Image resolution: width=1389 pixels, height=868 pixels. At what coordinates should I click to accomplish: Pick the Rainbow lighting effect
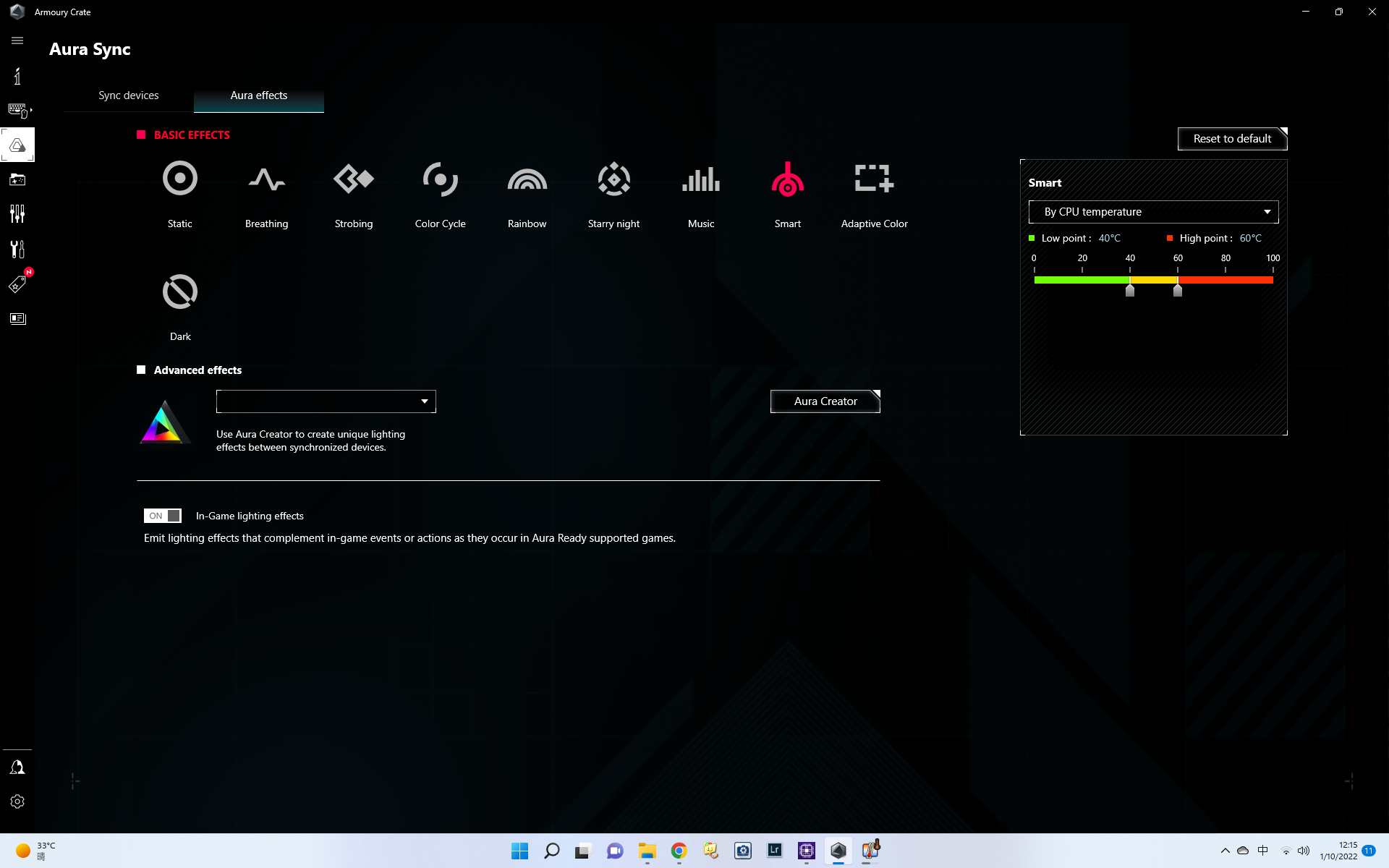click(x=527, y=179)
